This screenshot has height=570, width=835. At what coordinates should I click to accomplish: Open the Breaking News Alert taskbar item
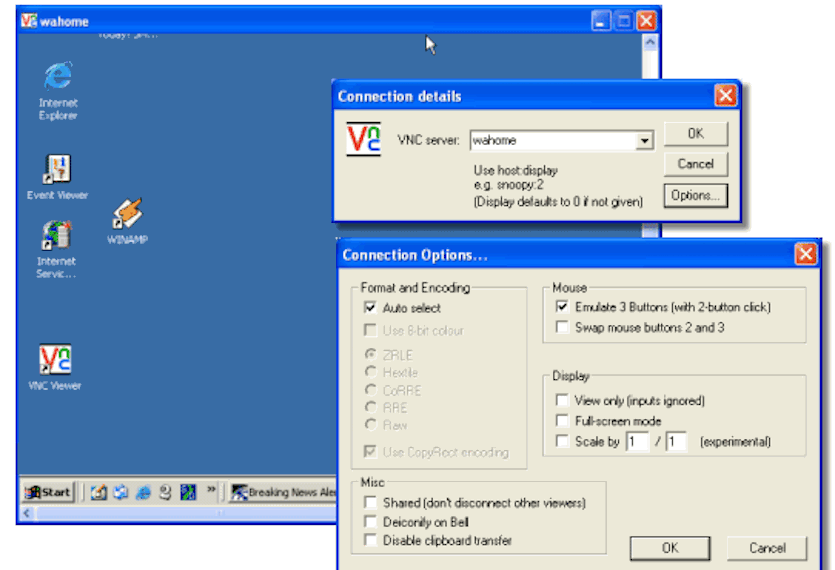283,492
